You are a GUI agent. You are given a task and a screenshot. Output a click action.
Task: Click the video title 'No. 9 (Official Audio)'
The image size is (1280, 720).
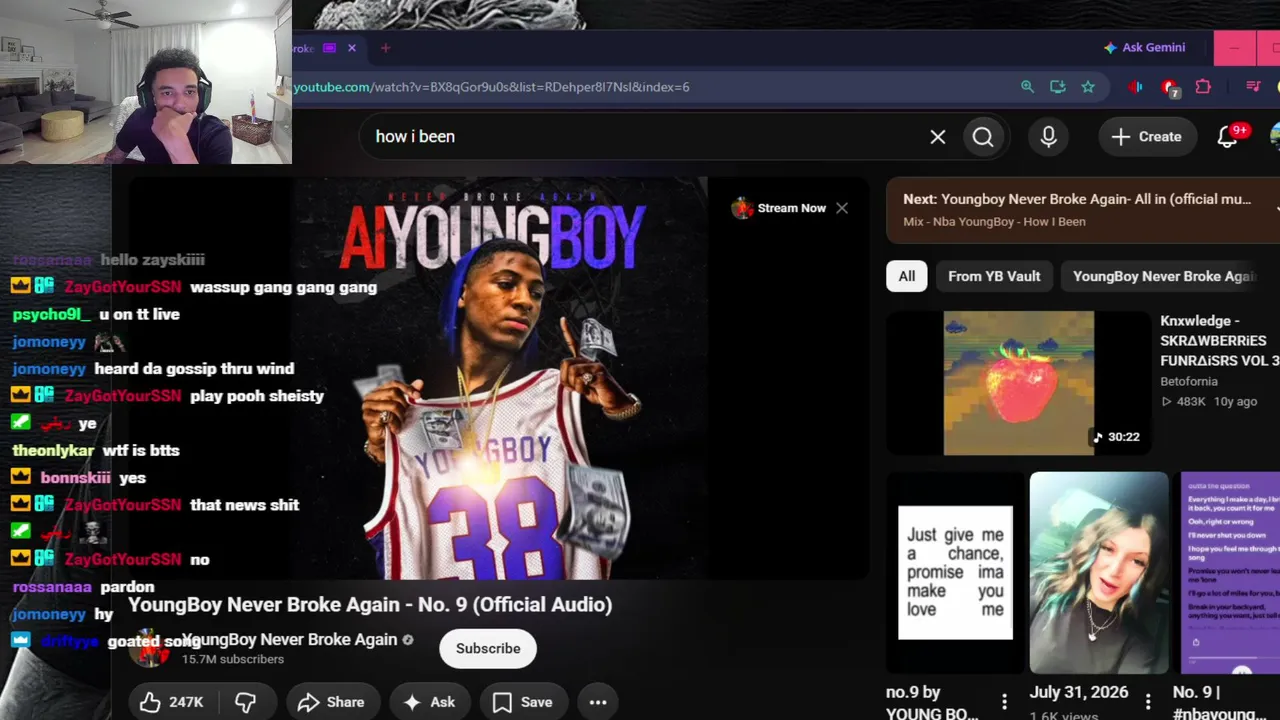coord(370,605)
